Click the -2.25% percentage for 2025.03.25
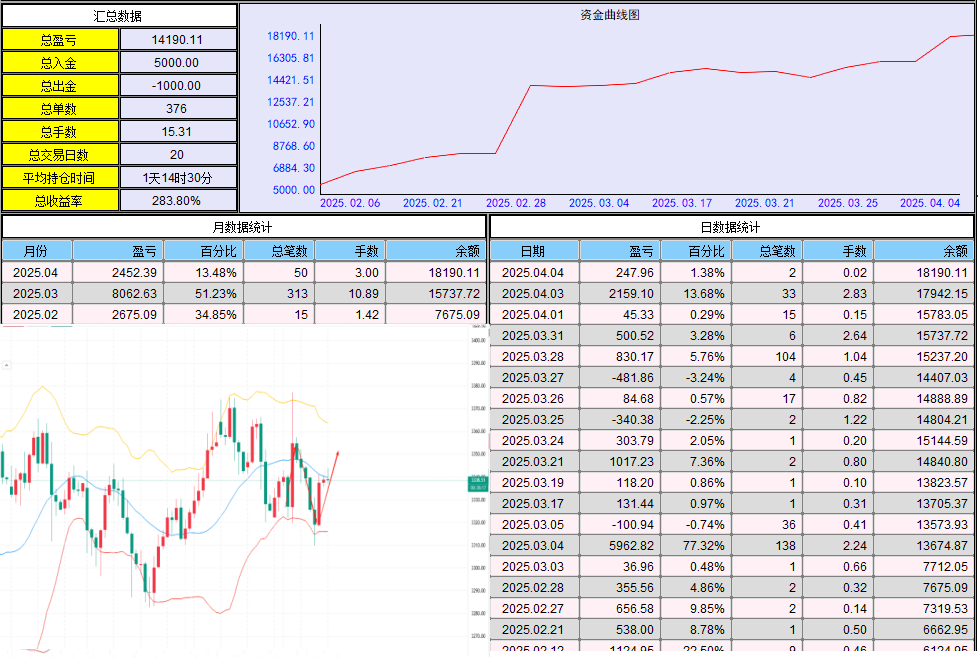Viewport: 978px width, 657px height. point(705,420)
